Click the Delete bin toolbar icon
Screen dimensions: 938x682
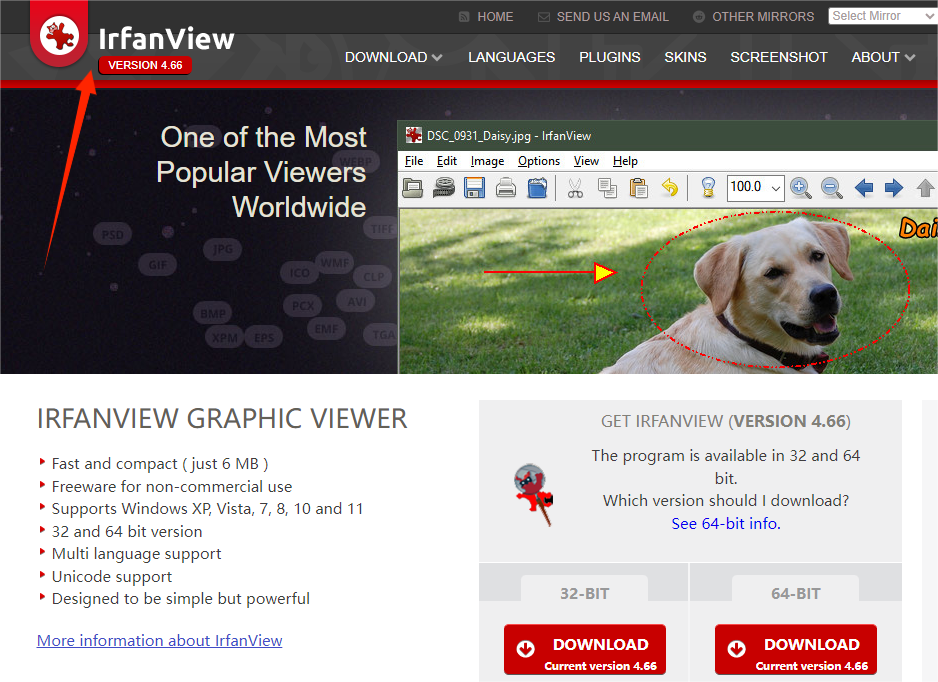pos(537,187)
